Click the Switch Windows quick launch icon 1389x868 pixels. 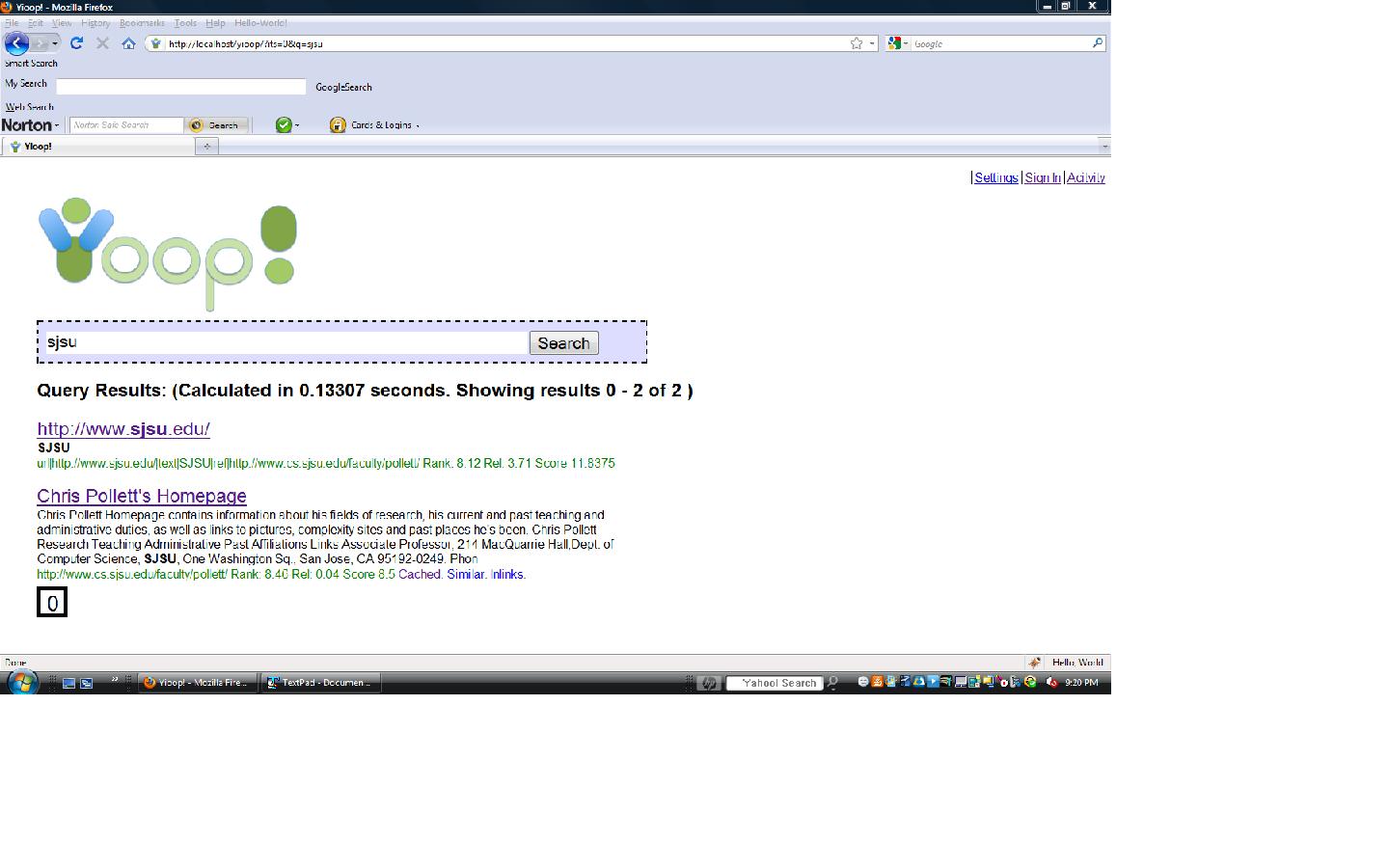click(x=86, y=683)
